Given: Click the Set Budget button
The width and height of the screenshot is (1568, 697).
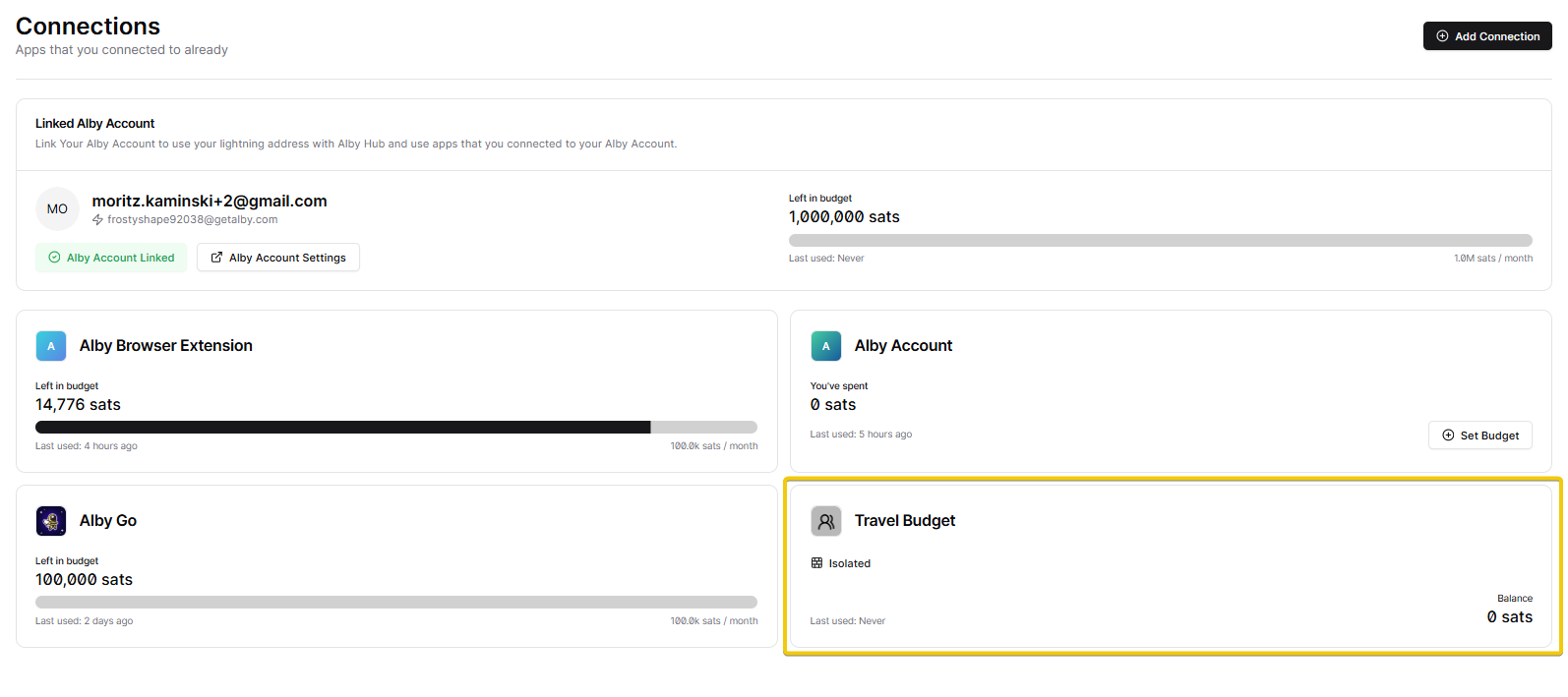Looking at the screenshot, I should (x=1479, y=436).
